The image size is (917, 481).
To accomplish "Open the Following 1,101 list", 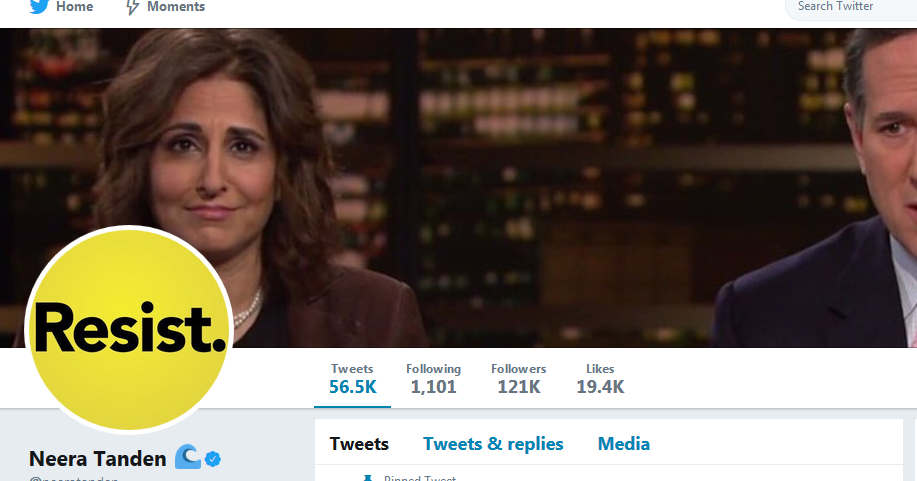I will pyautogui.click(x=433, y=379).
